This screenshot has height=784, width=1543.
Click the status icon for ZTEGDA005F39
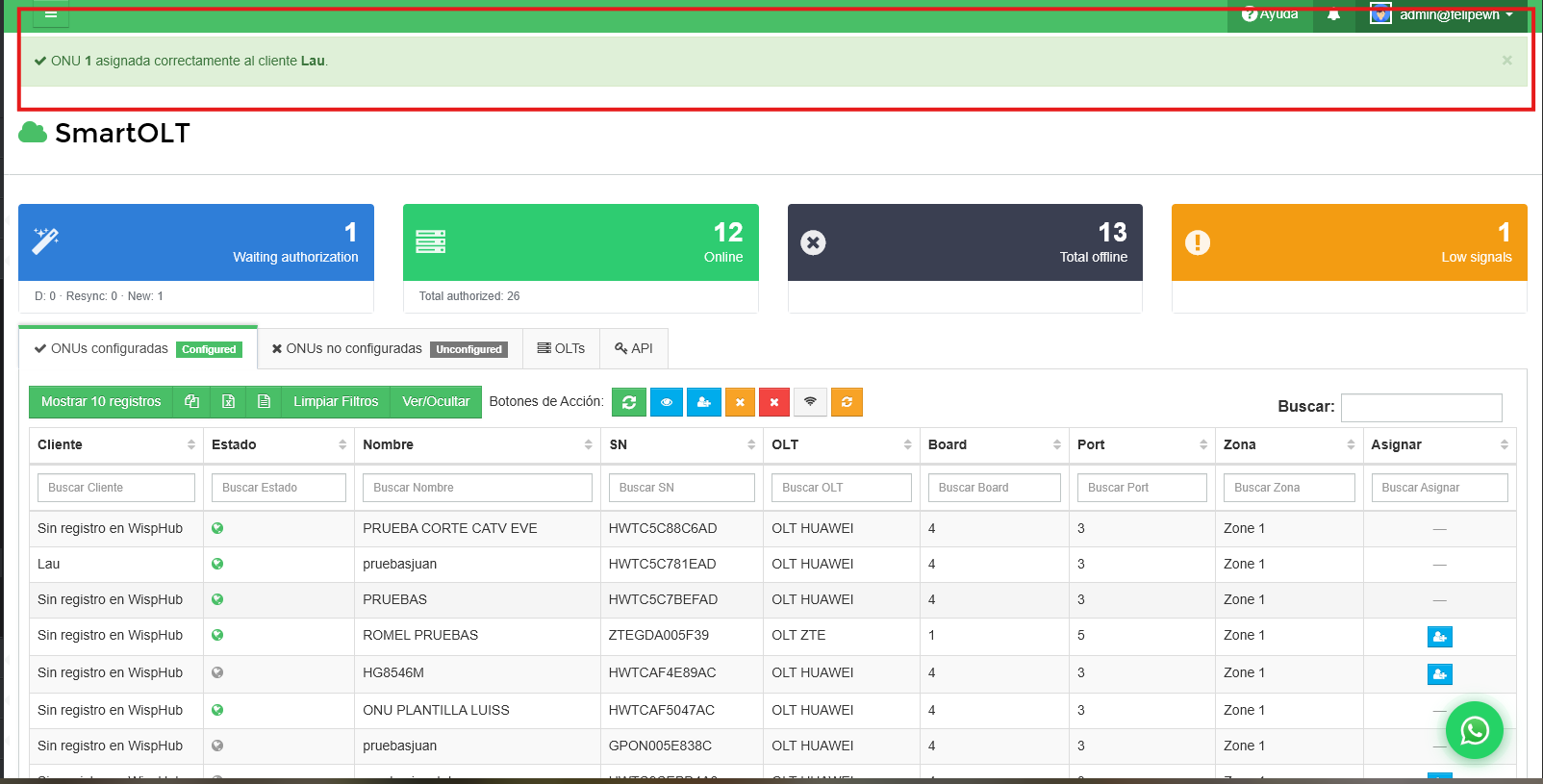(217, 635)
